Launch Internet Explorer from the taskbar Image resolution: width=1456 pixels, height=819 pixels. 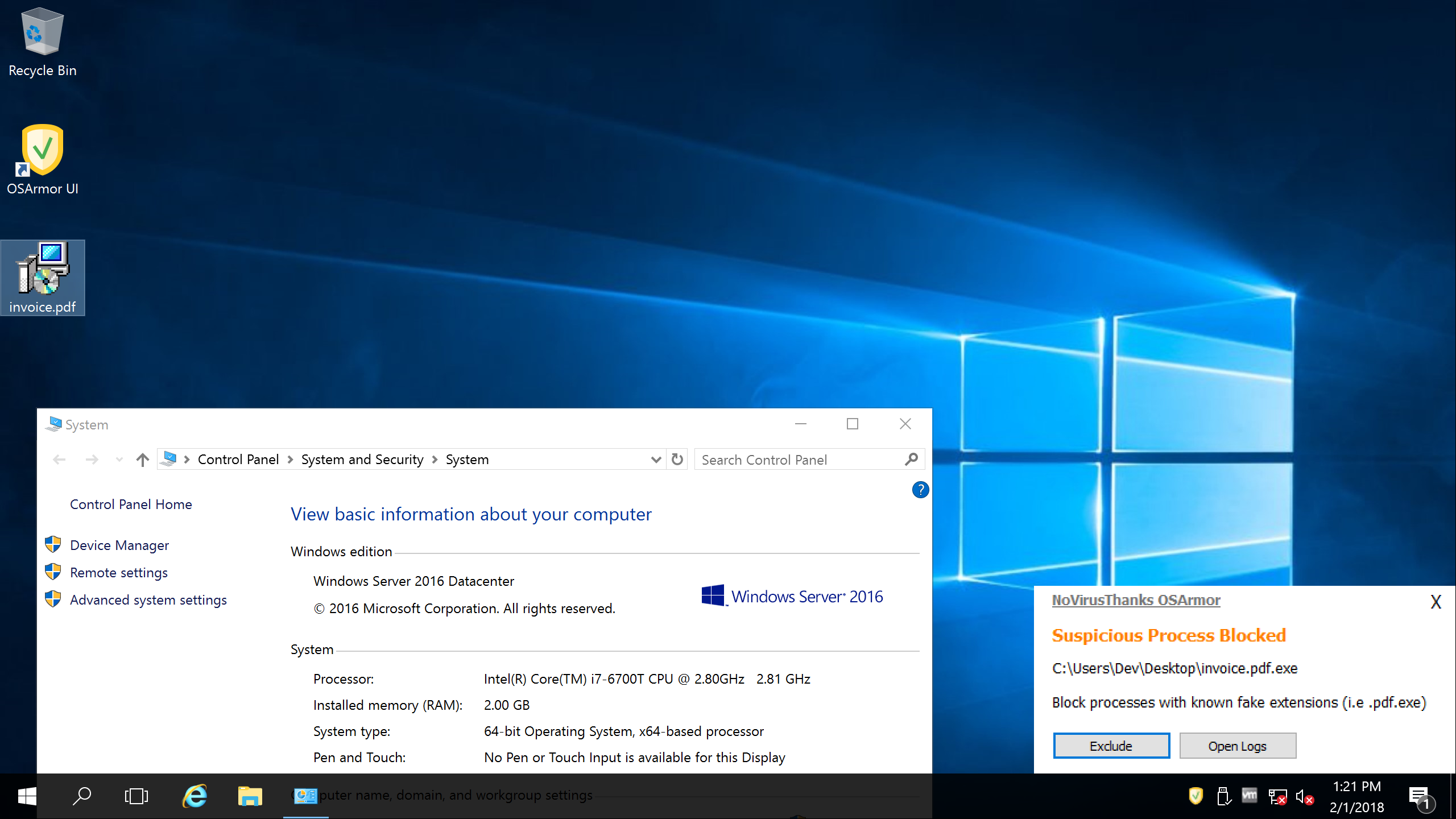(x=195, y=796)
